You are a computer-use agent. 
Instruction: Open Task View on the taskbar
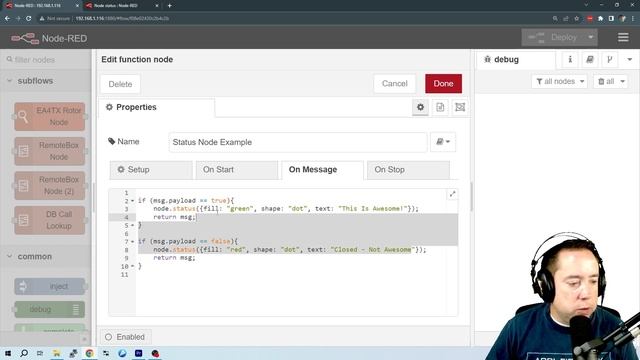pos(40,353)
